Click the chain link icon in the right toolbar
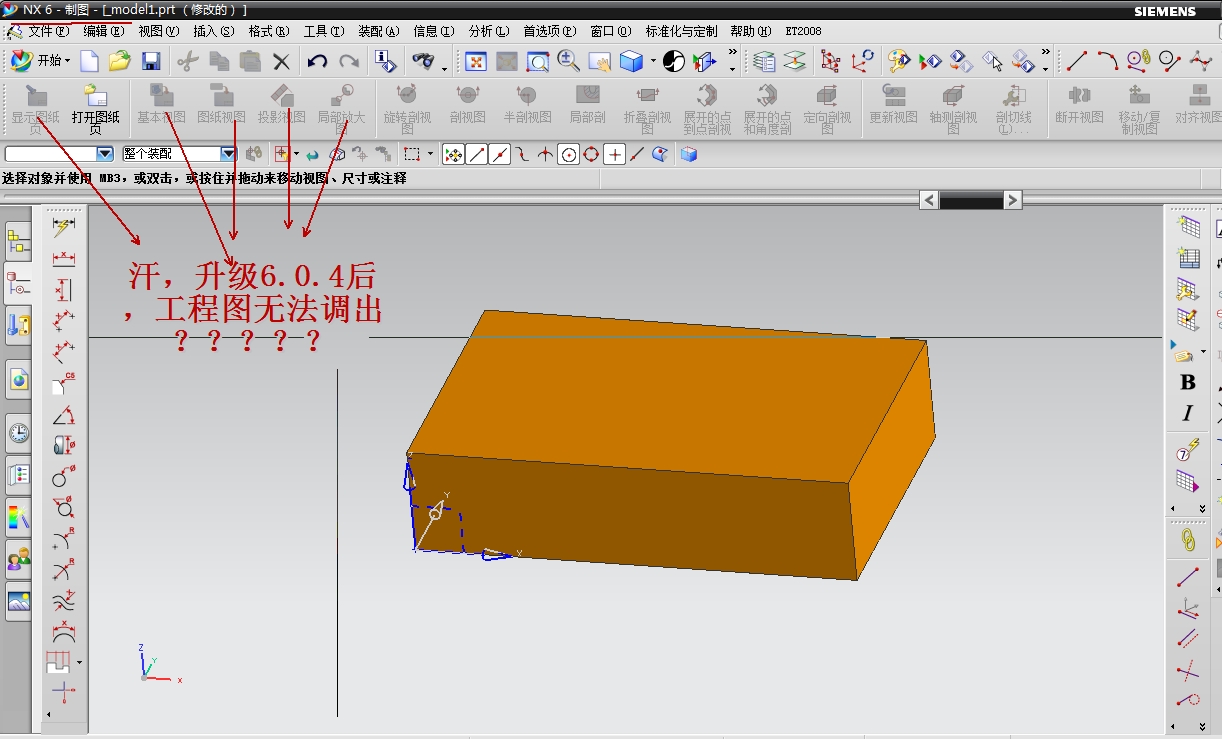Image resolution: width=1222 pixels, height=739 pixels. coord(1188,540)
